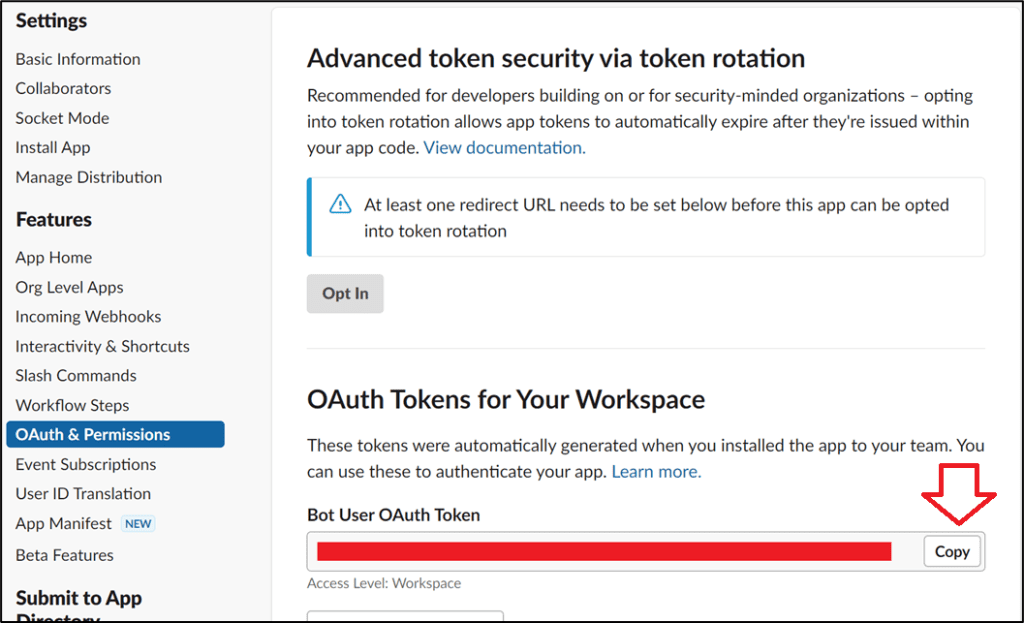Click the redirect URL warning message text
This screenshot has width=1024, height=623.
(656, 217)
